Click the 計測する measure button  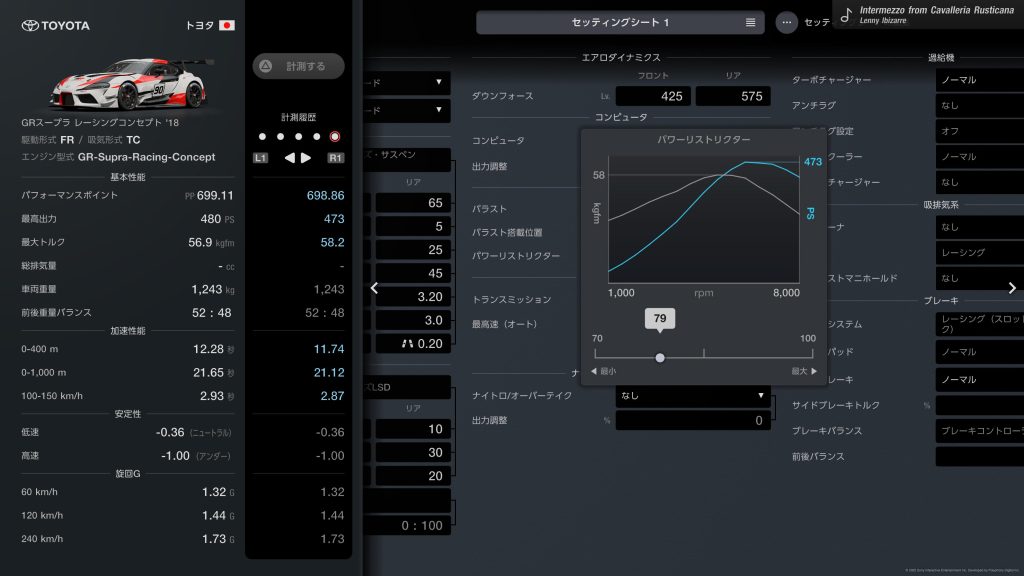click(x=298, y=66)
